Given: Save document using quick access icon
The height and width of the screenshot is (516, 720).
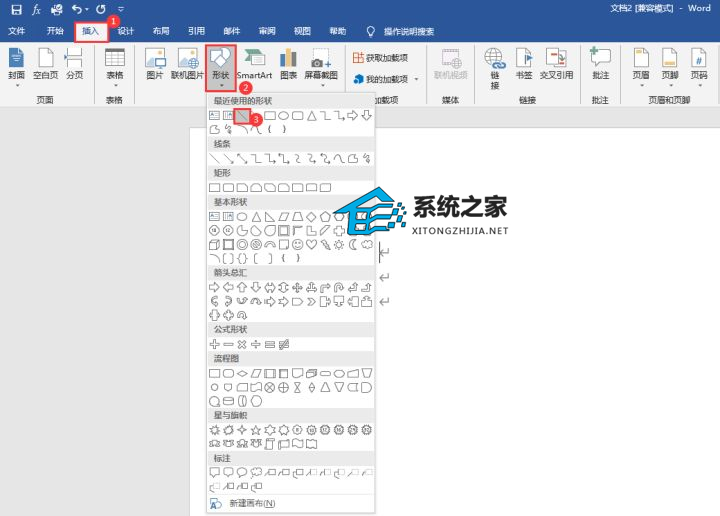Looking at the screenshot, I should [15, 9].
